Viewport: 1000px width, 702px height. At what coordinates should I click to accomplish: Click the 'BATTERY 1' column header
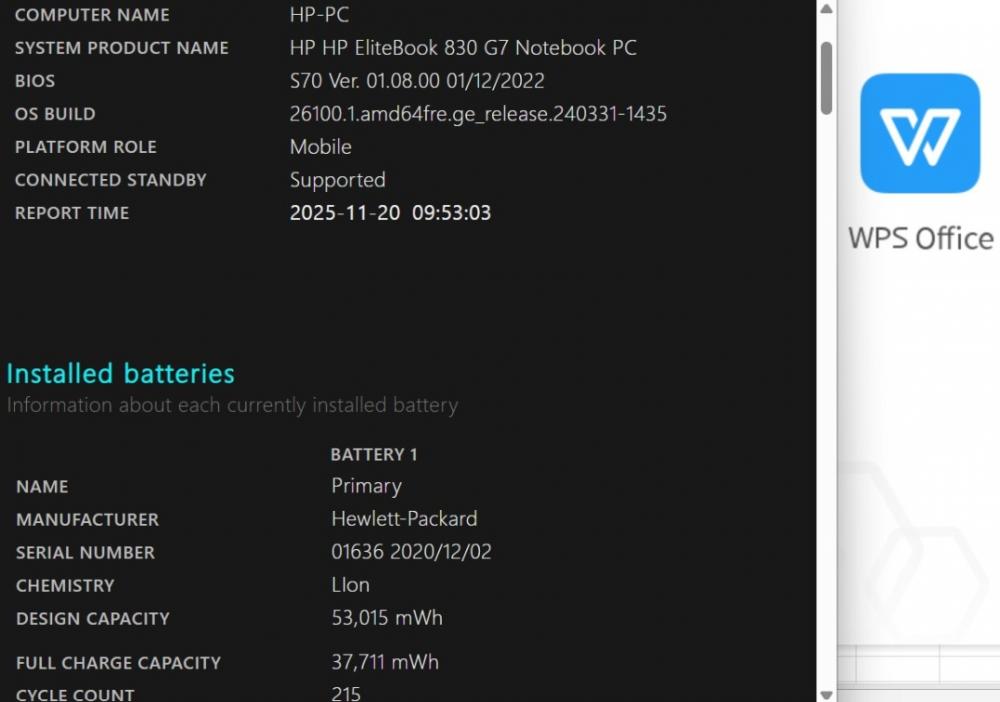(374, 455)
